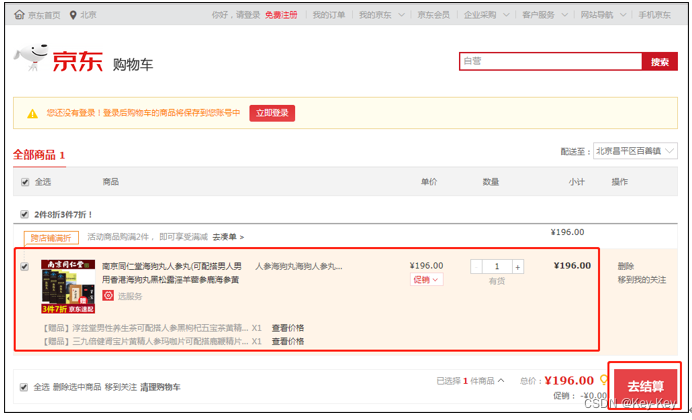Click 查看价格 for 三九倍健 gift
The height and width of the screenshot is (420, 692).
coord(288,341)
